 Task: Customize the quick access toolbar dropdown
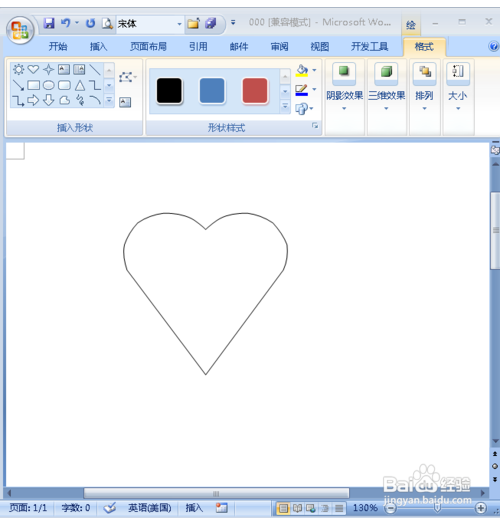click(x=233, y=23)
